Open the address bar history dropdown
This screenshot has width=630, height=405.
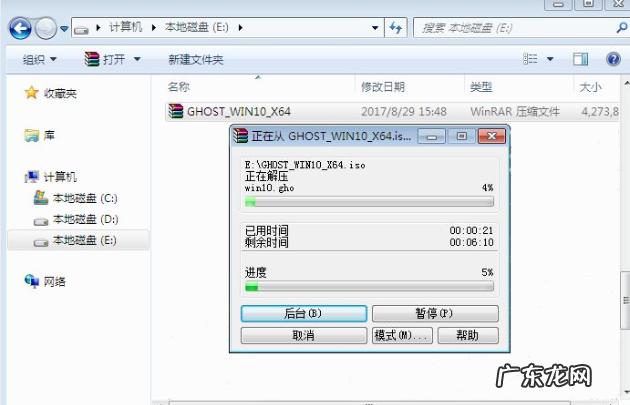click(375, 28)
